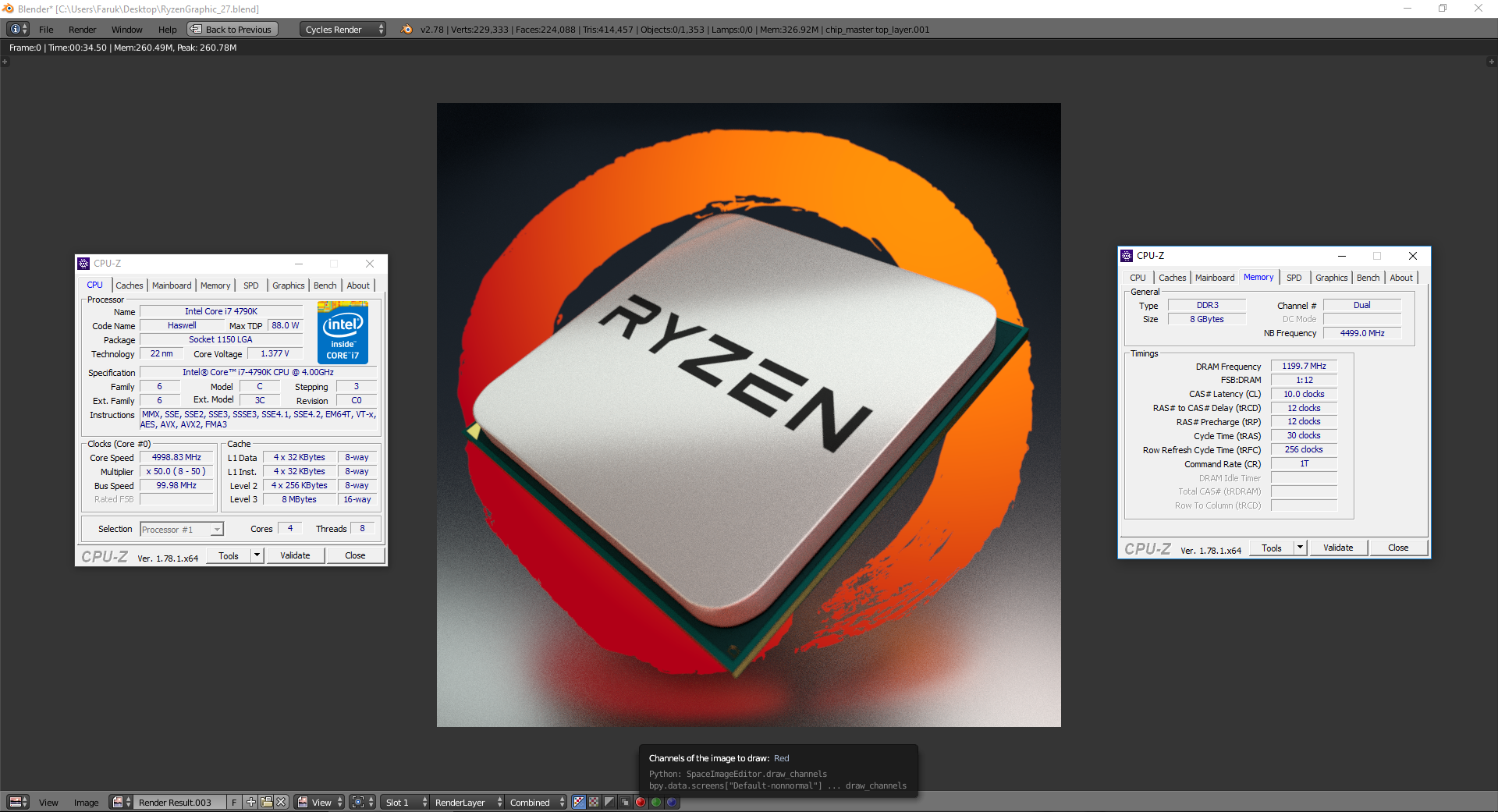Show only the Blue channel
1498x812 pixels.
672,802
